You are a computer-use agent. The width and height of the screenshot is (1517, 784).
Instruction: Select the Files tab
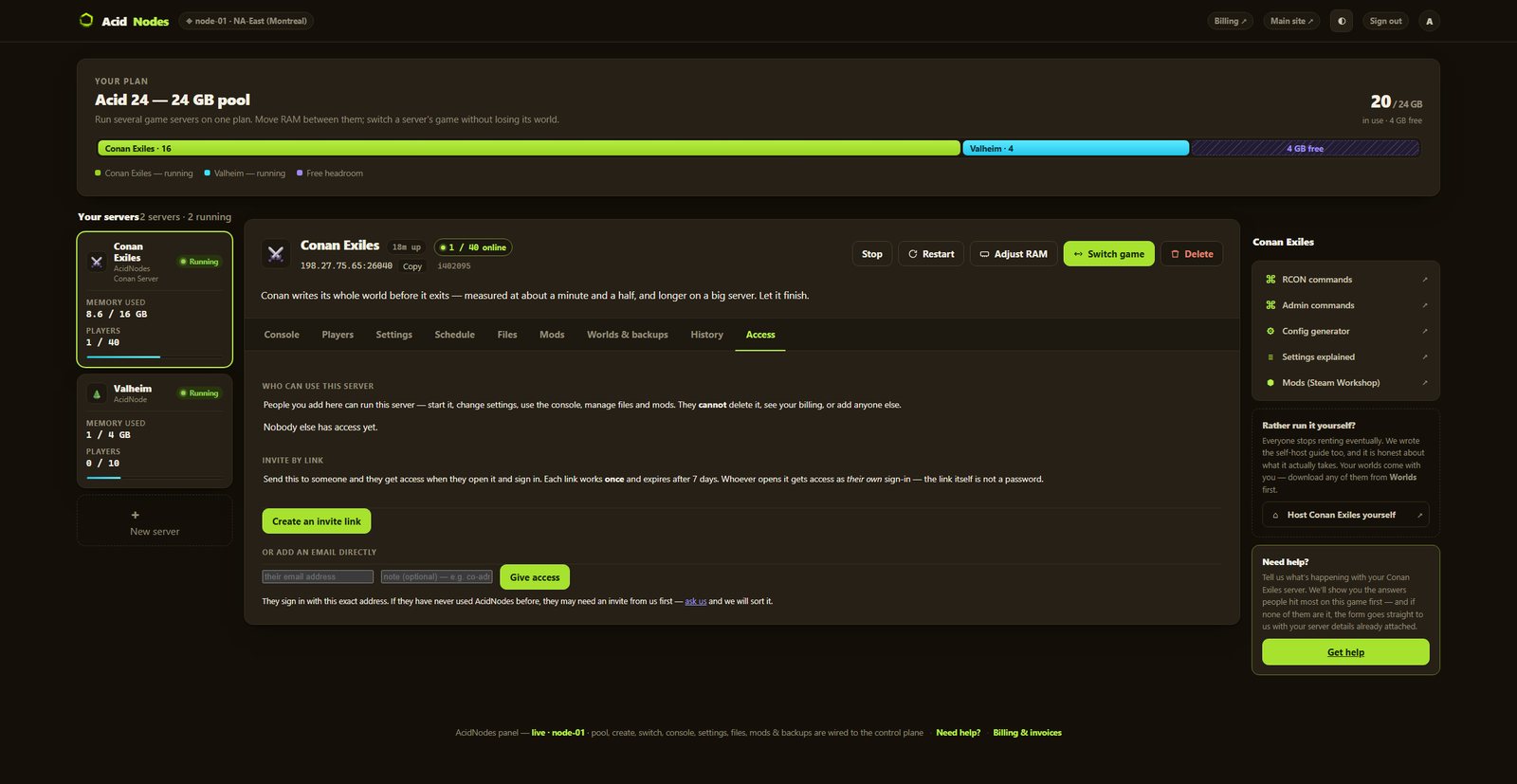[507, 335]
